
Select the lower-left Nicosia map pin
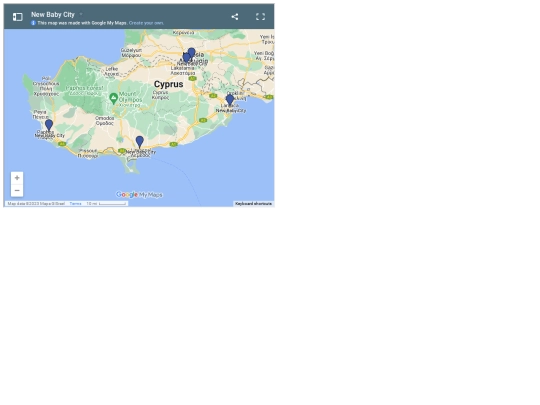pos(186,58)
